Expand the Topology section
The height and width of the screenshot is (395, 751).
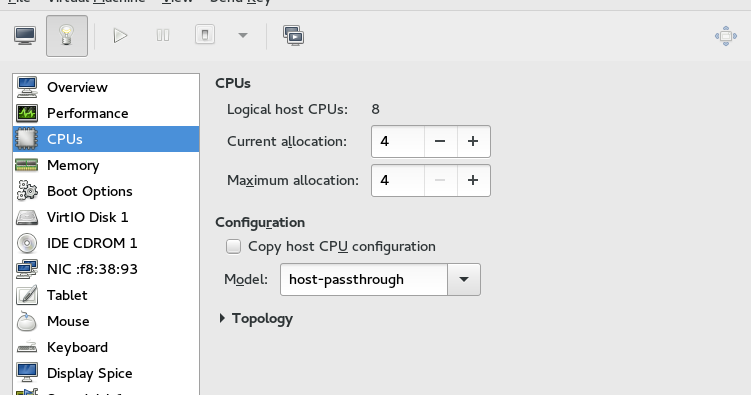254,318
